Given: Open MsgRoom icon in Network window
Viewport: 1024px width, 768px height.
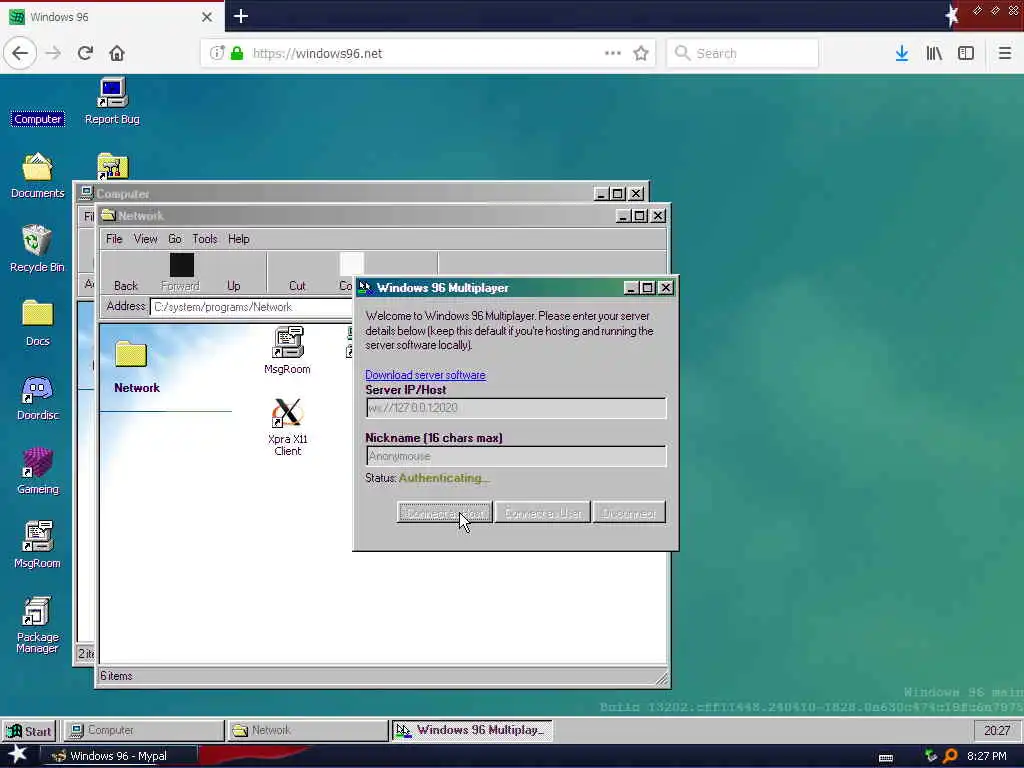Looking at the screenshot, I should click(x=287, y=351).
